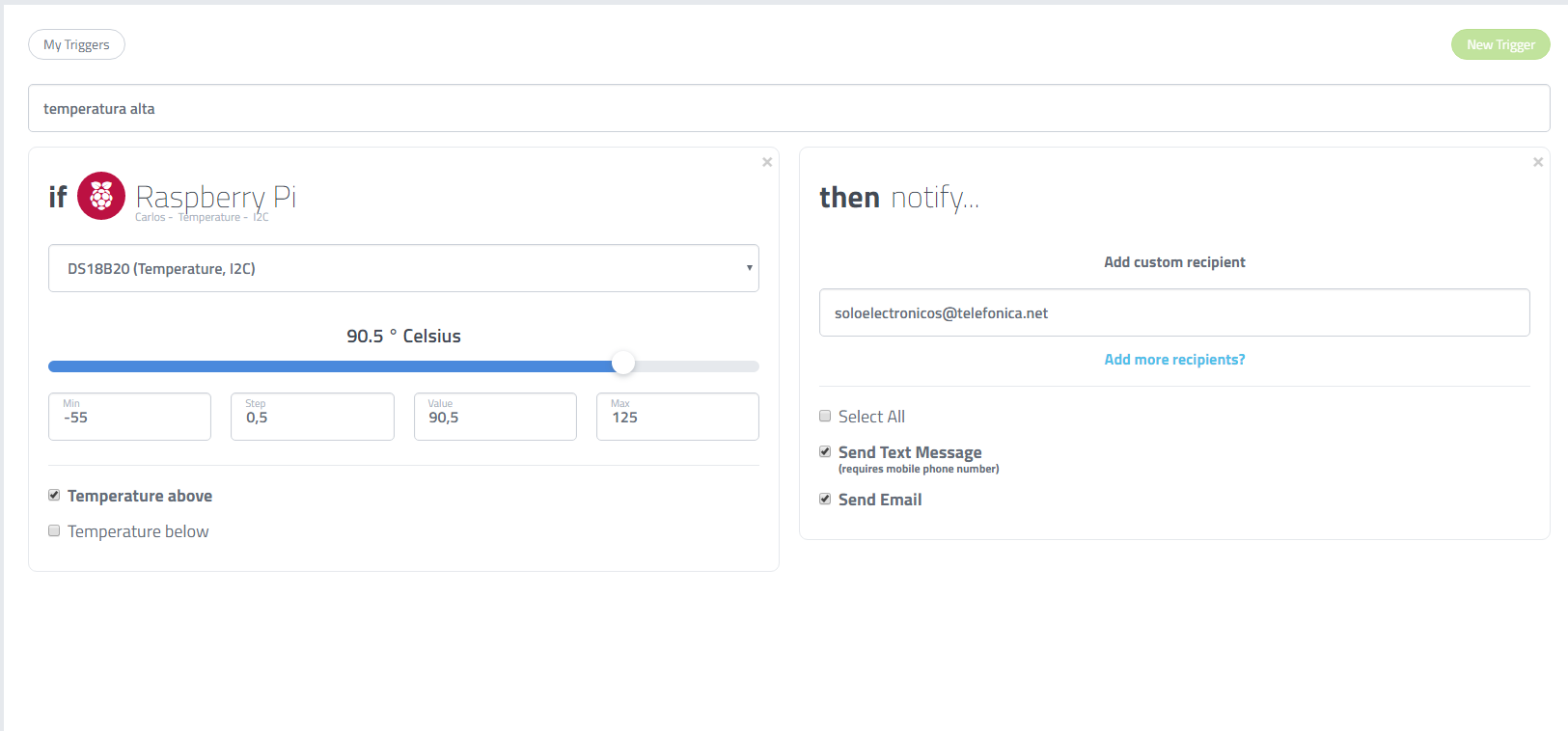The image size is (1568, 731).
Task: Click the 'Raspberry Pi' device title
Action: tap(215, 197)
